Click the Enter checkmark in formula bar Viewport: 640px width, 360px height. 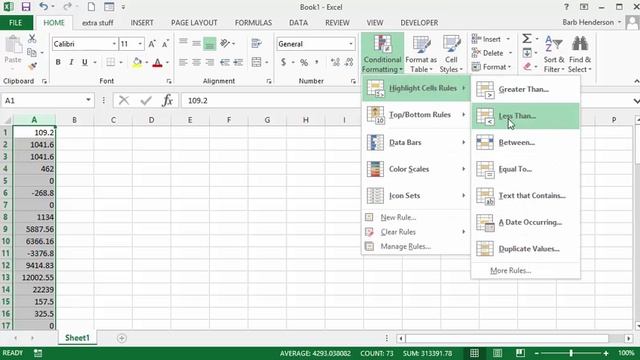[146, 100]
